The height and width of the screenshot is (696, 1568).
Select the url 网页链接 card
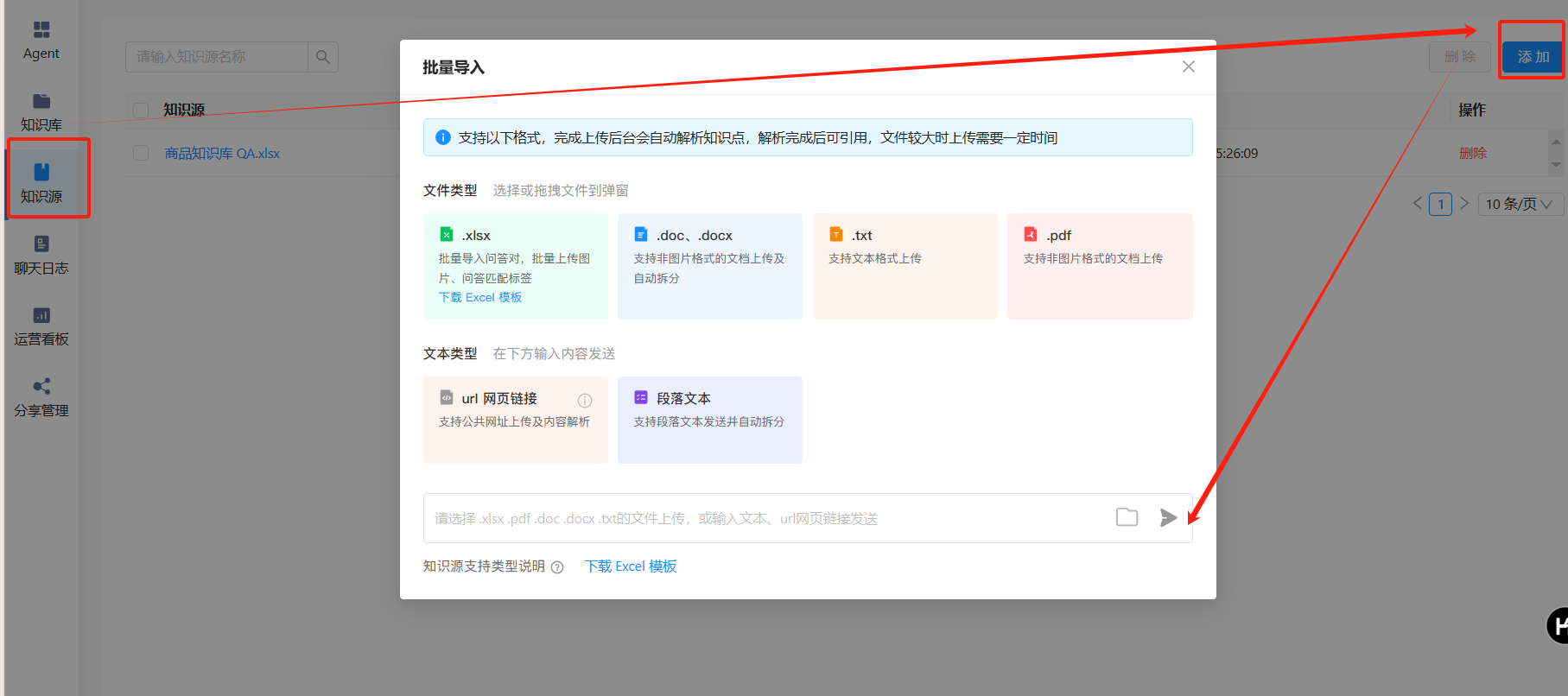(516, 420)
